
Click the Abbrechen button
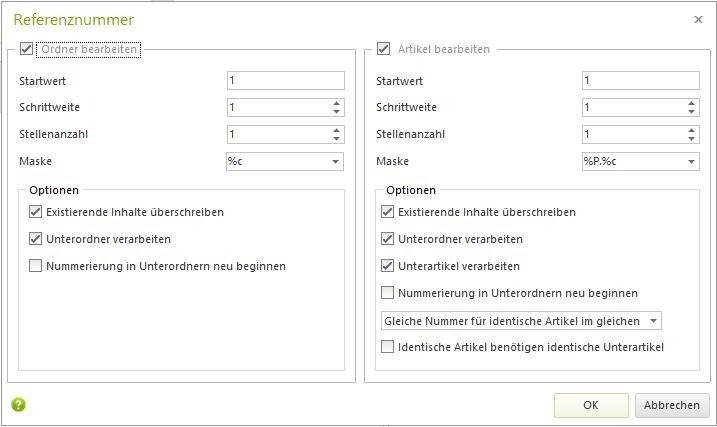click(x=672, y=405)
